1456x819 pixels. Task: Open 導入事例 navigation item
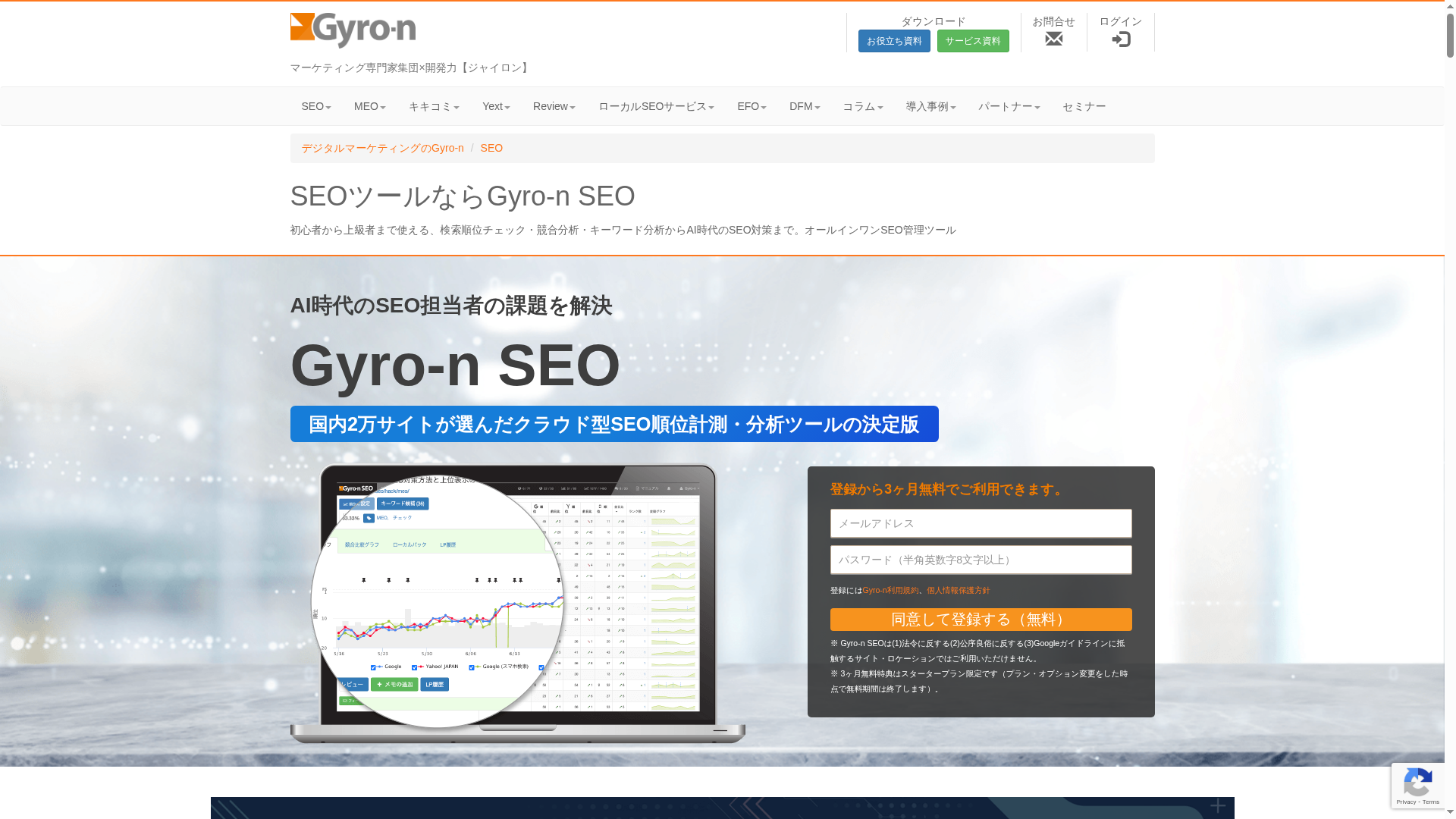[x=930, y=106]
